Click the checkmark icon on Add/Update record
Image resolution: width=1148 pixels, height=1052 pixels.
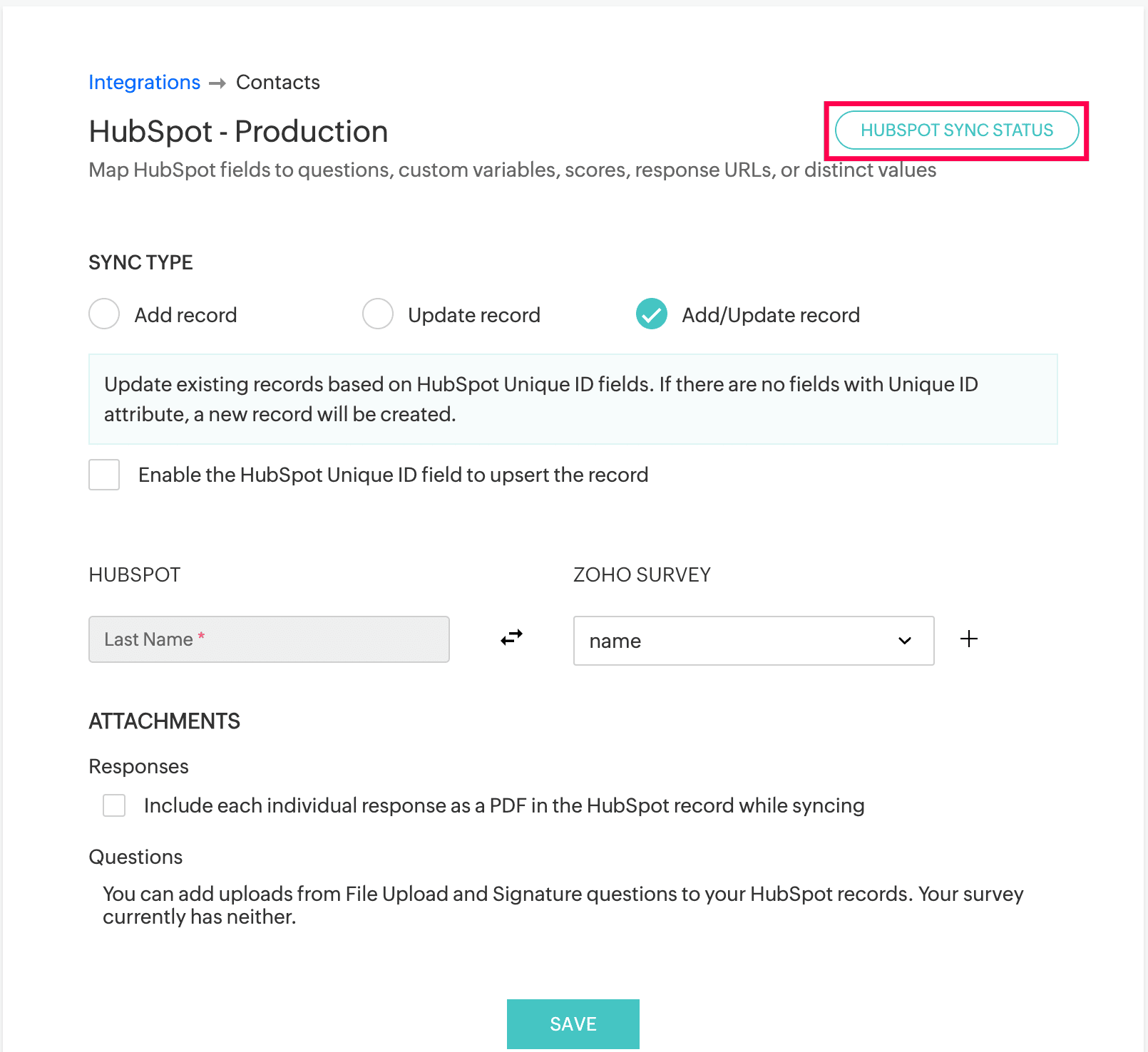tap(652, 314)
